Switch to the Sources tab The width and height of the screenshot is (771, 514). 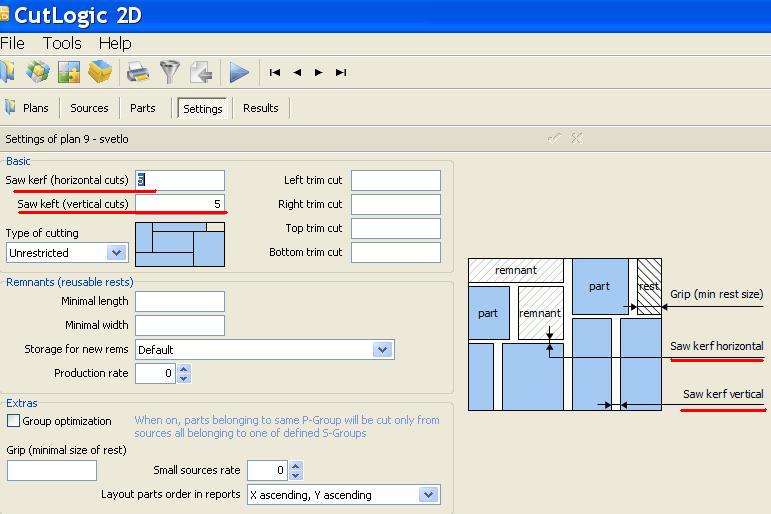point(89,108)
